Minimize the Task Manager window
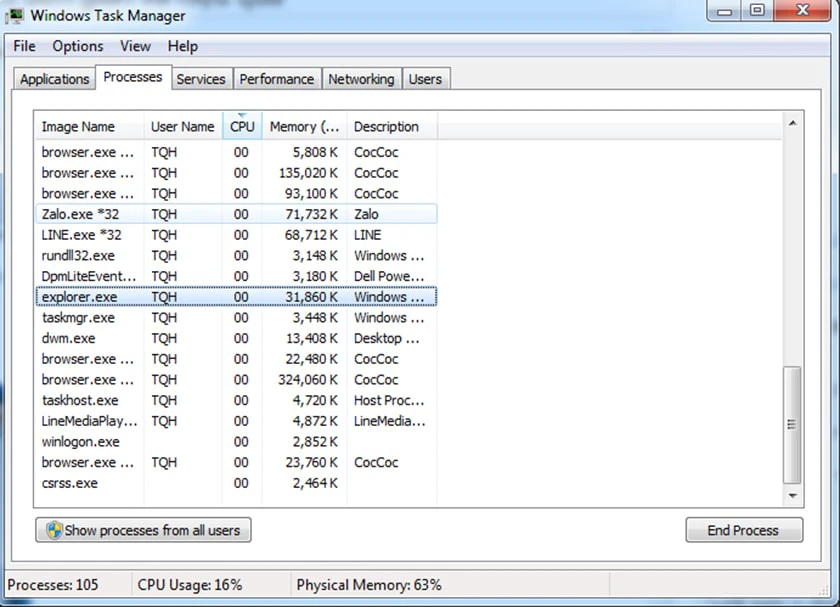 point(724,11)
